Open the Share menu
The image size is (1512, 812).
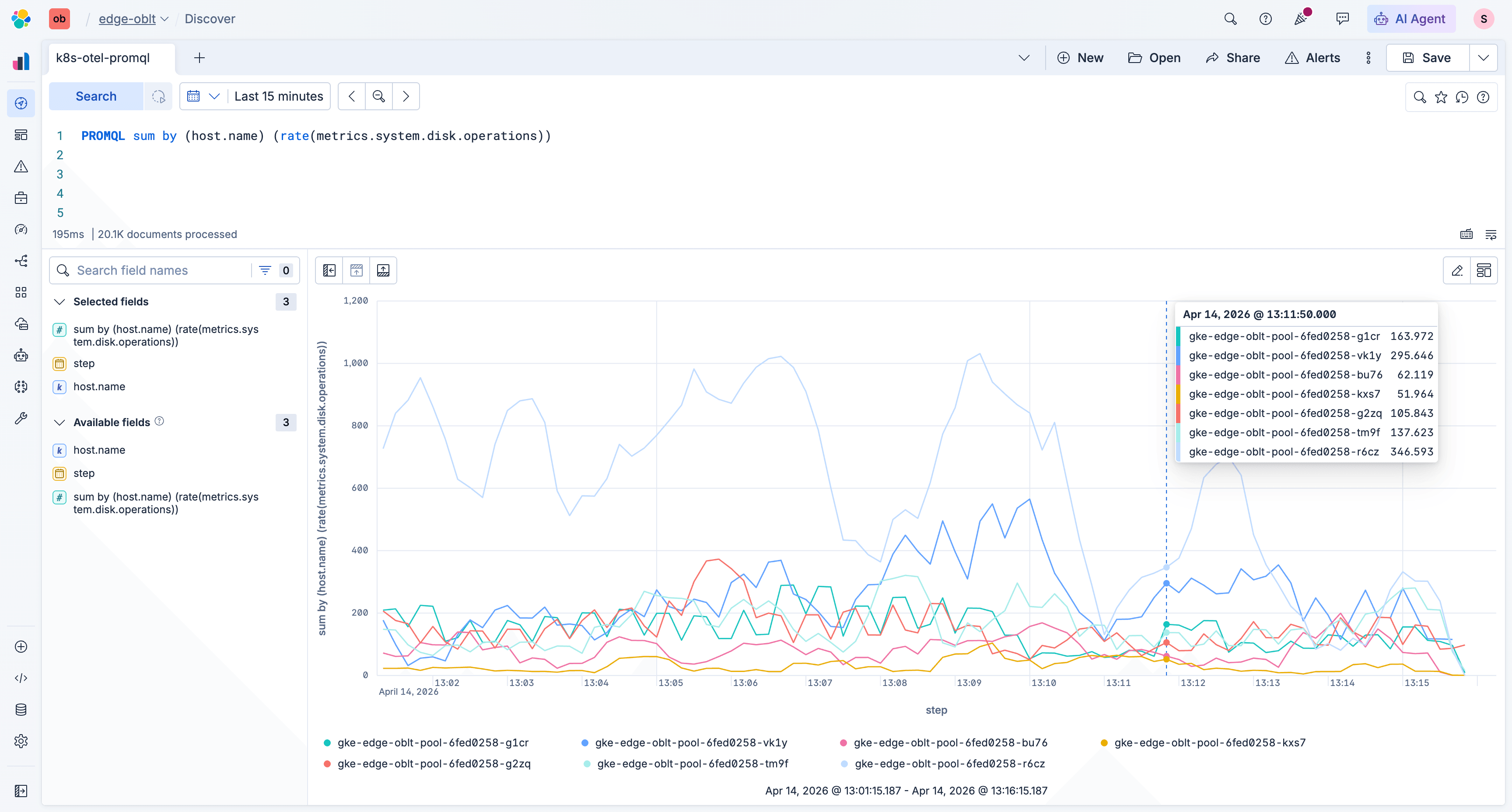pyautogui.click(x=1232, y=58)
